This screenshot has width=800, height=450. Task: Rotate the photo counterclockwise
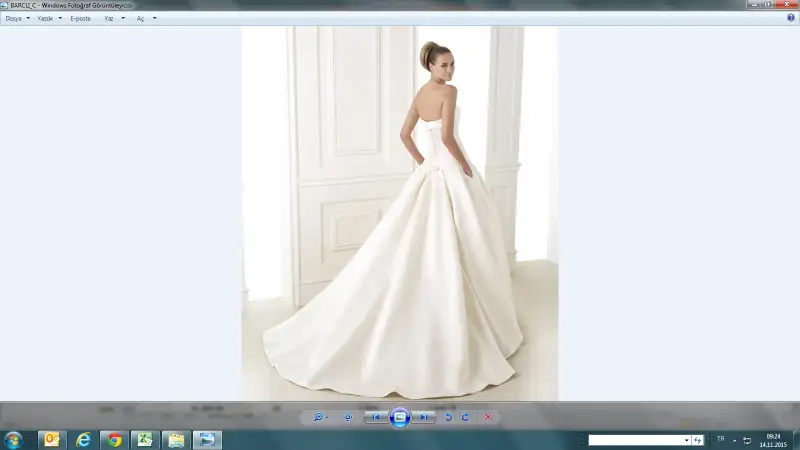coord(449,417)
